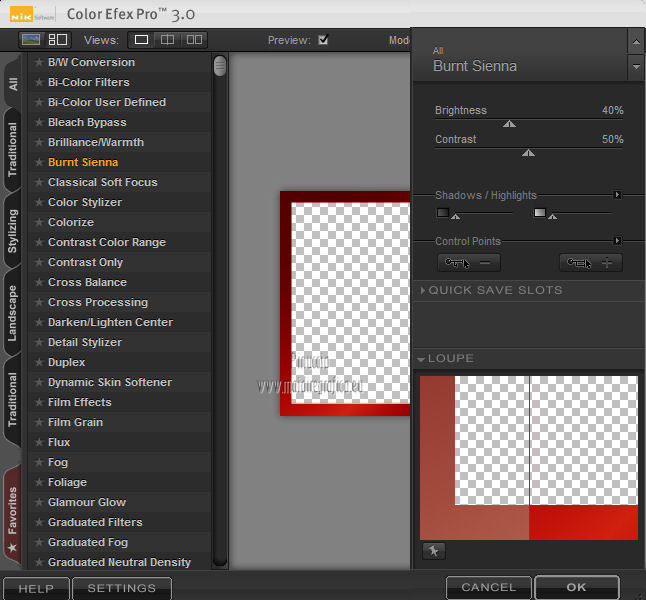
Task: Click the main preview framed image
Action: tap(345, 303)
